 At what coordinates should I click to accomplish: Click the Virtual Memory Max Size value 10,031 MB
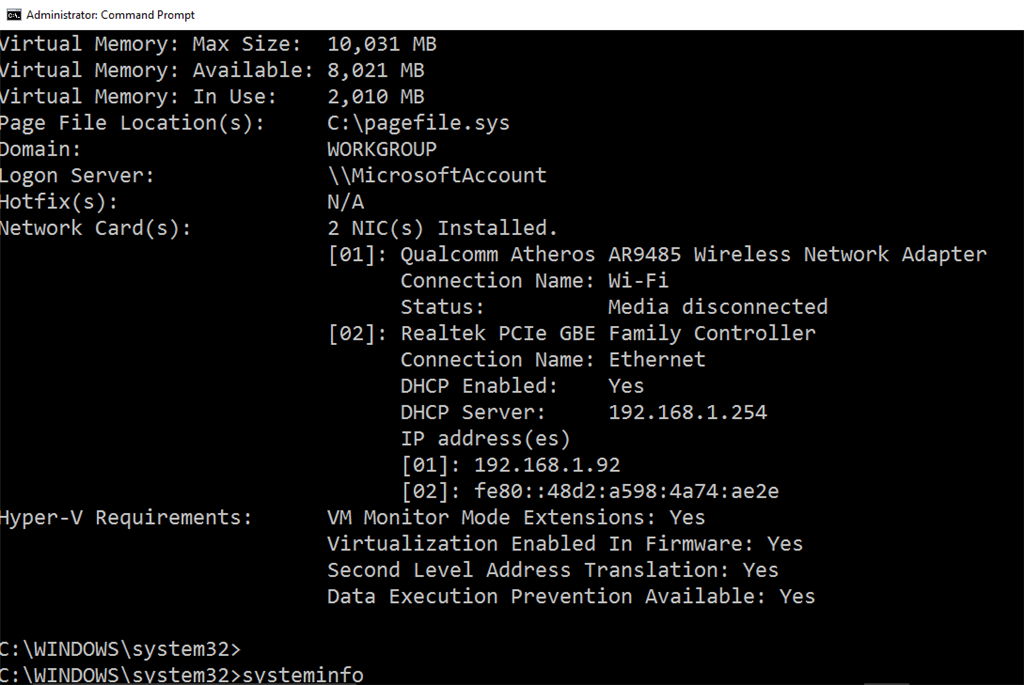[382, 44]
